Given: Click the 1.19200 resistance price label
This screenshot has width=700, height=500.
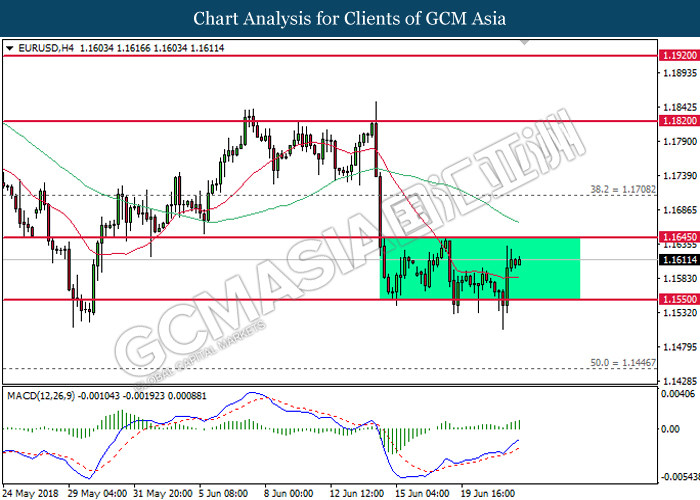Looking at the screenshot, I should pos(679,55).
